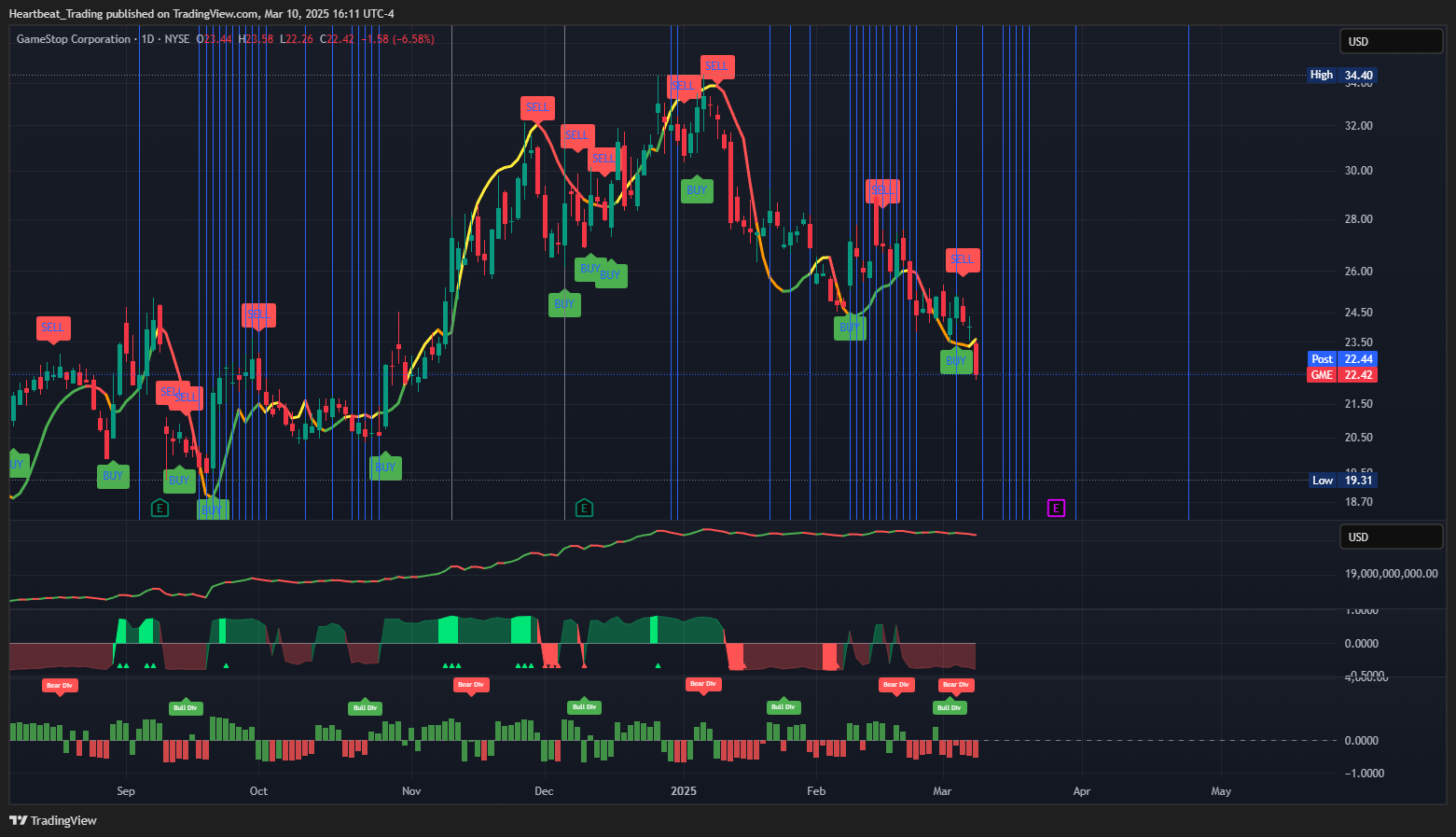Click the lowest BUY label near 18.70

pos(213,510)
